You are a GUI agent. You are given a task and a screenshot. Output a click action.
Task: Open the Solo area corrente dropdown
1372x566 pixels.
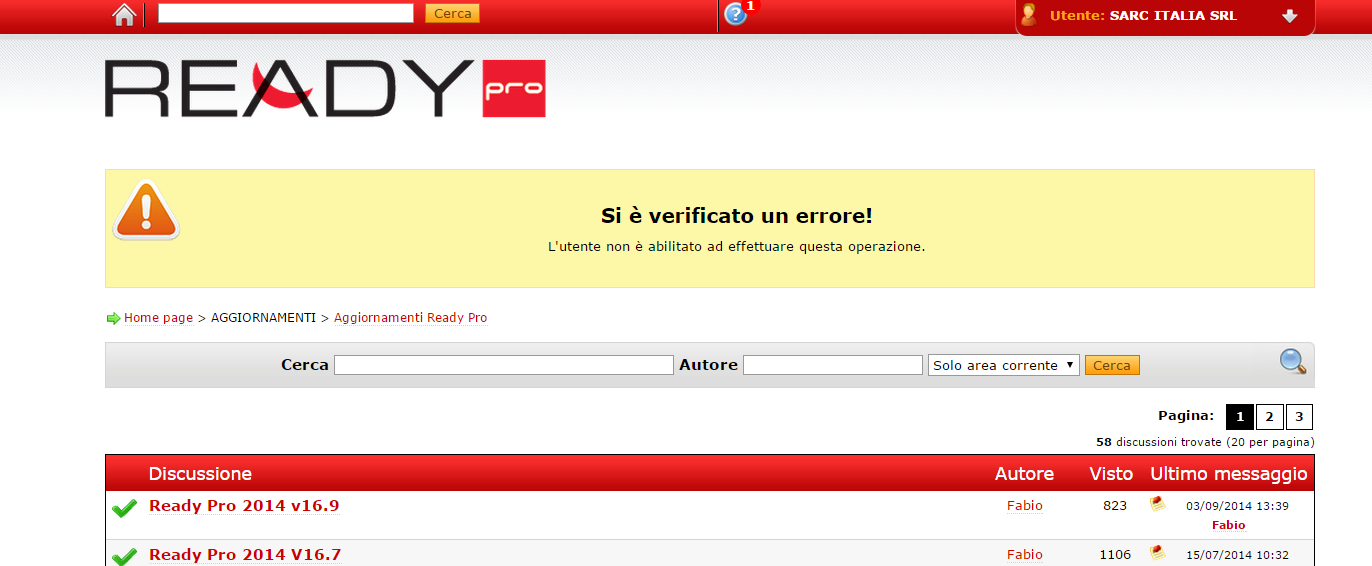click(1004, 365)
